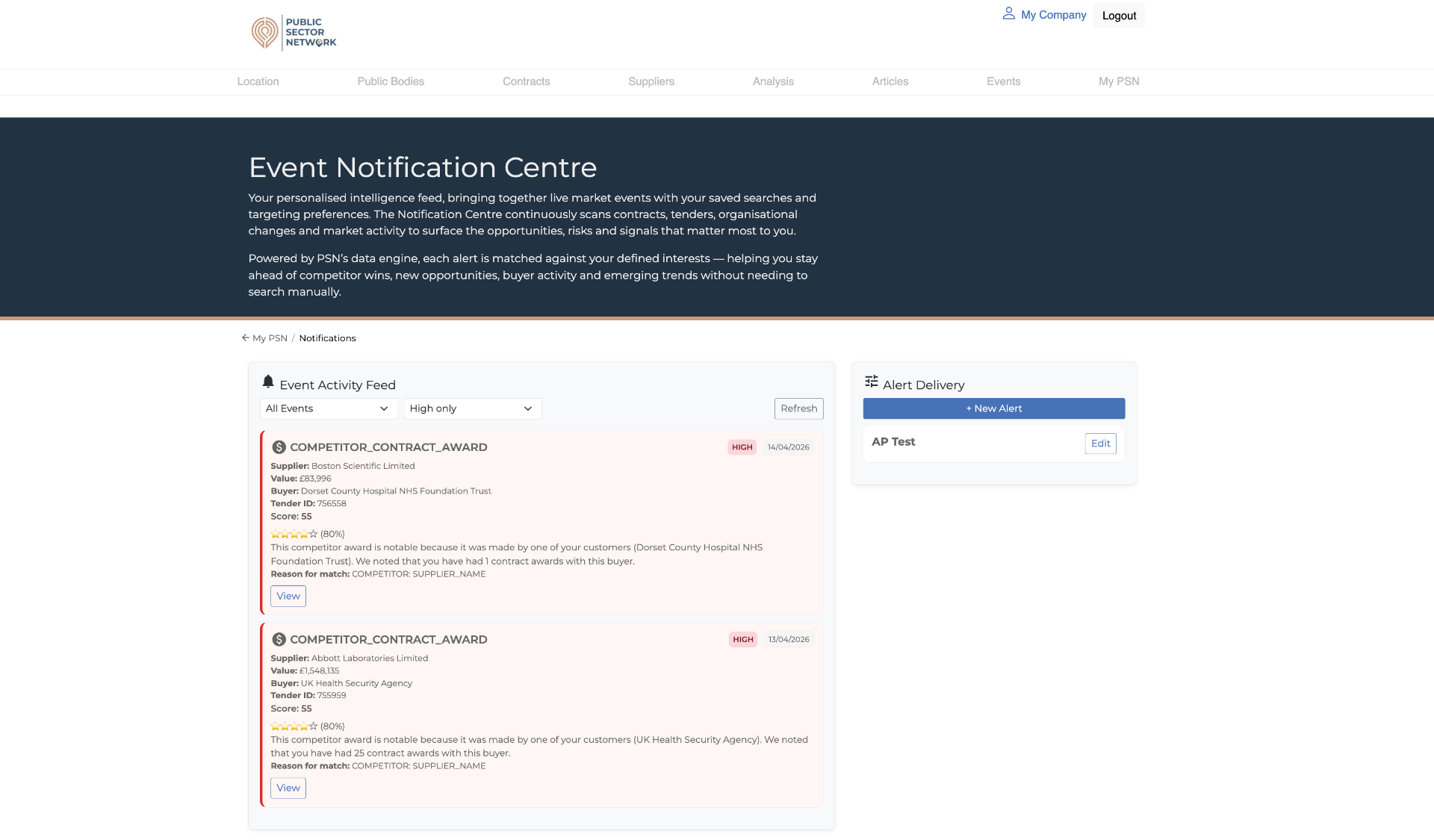
Task: Open the Articles menu
Action: [890, 81]
